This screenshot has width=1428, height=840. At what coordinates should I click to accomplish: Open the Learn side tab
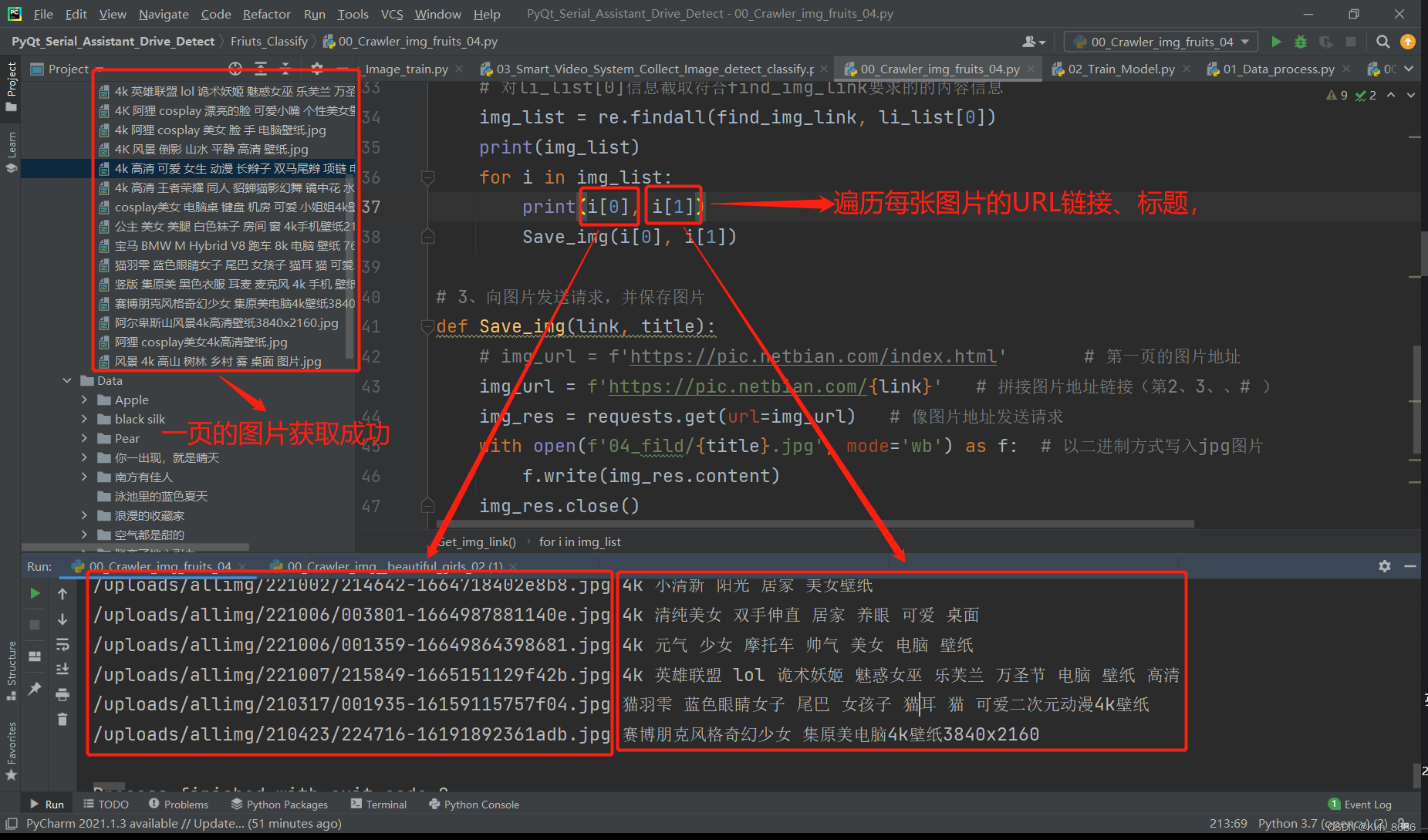(x=11, y=153)
